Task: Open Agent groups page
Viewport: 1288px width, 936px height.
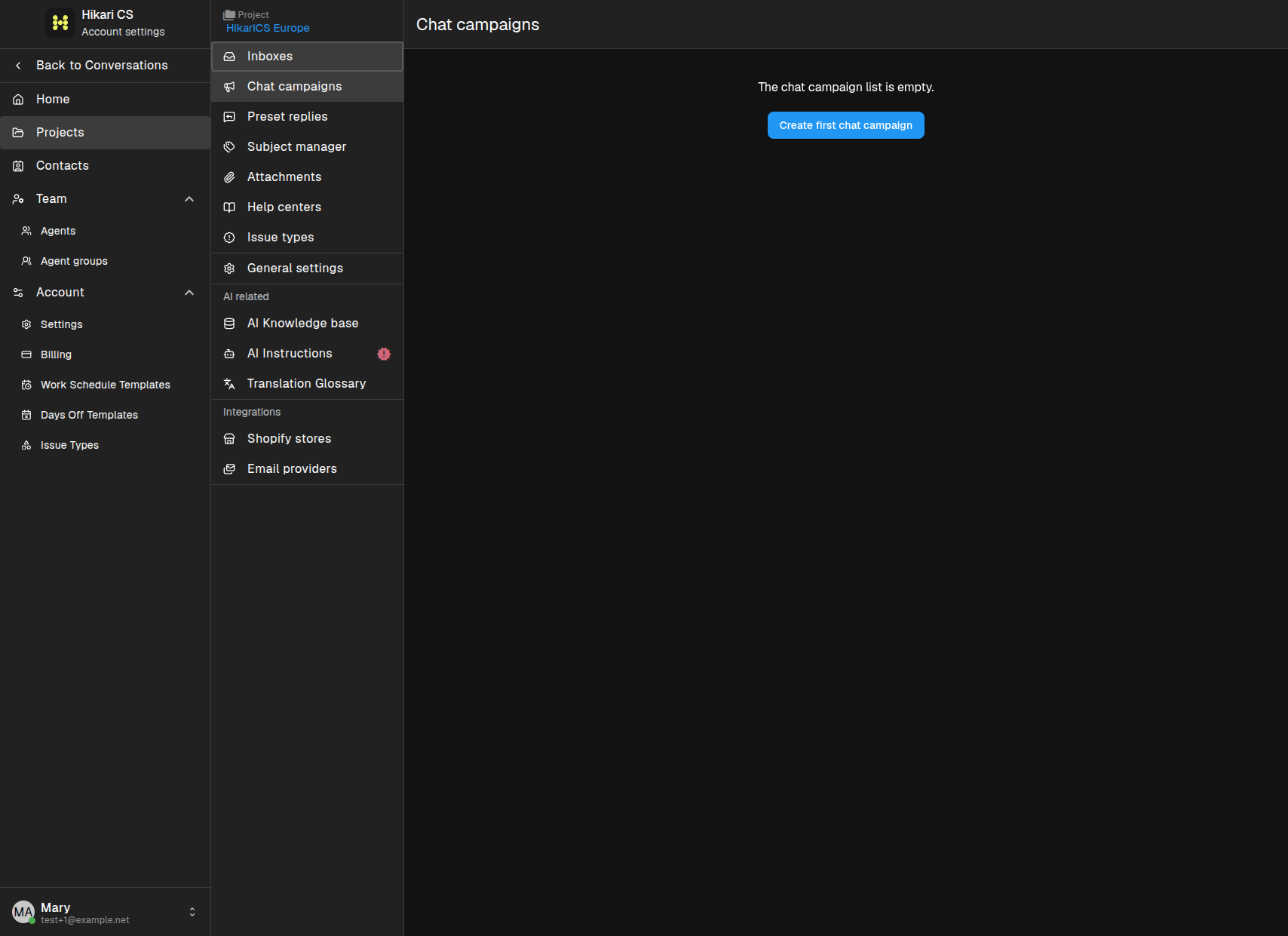Action: [105, 261]
